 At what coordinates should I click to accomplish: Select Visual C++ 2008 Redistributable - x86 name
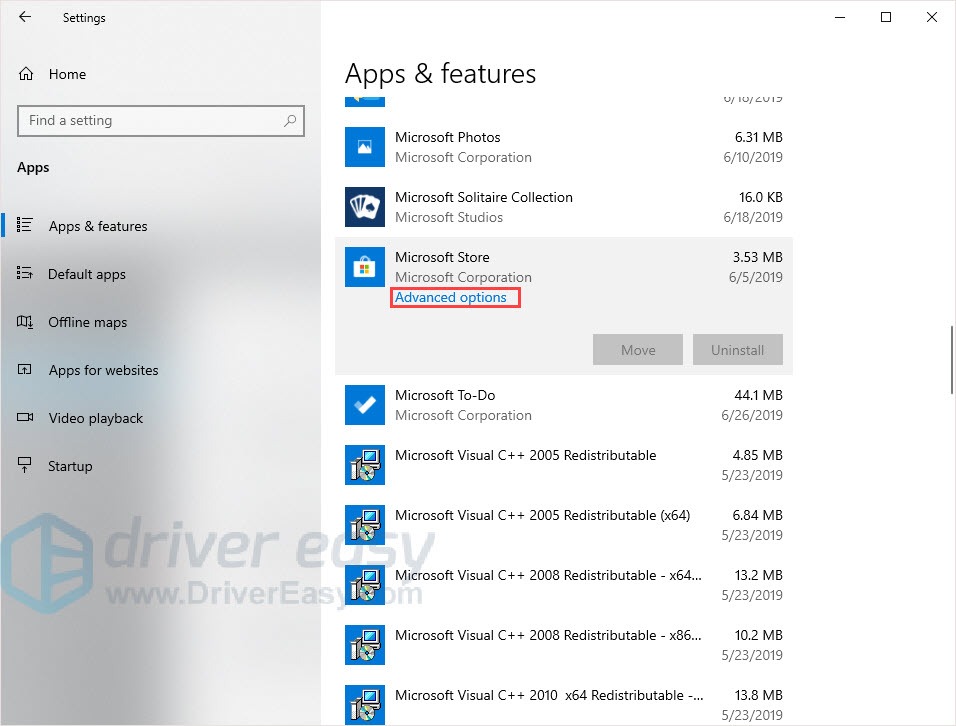point(548,635)
